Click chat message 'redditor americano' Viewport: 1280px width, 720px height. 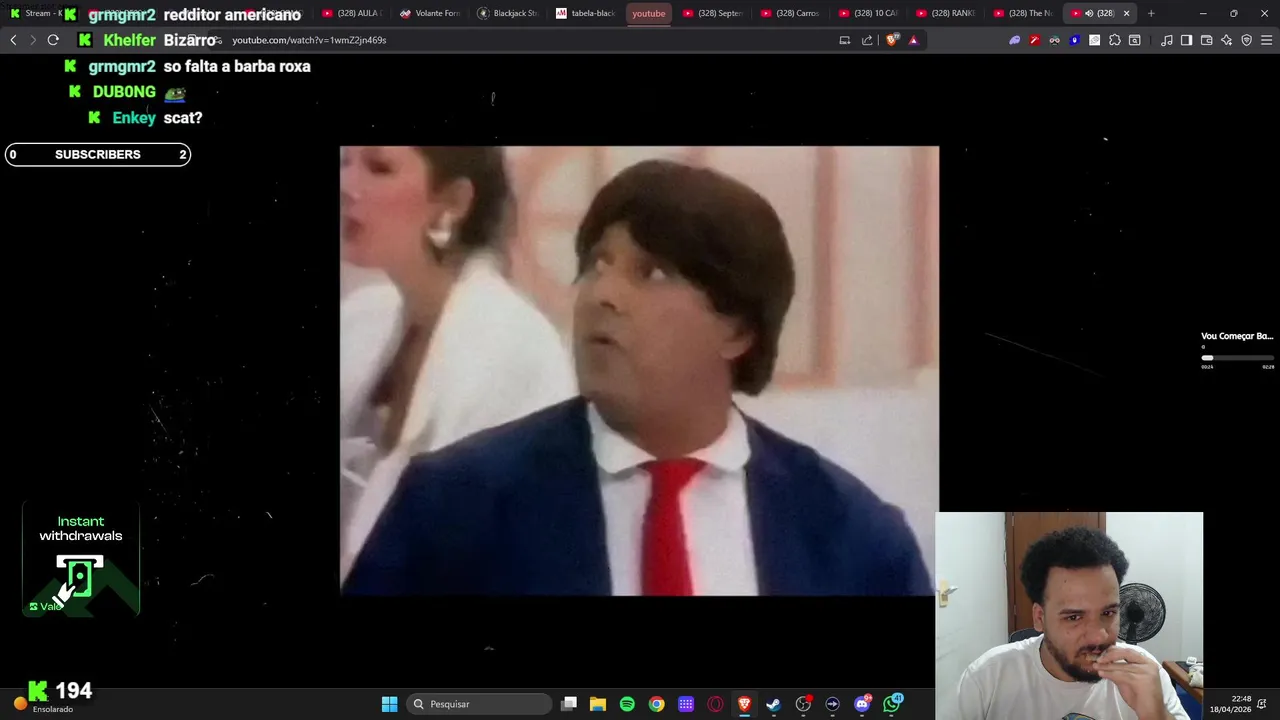pos(232,15)
